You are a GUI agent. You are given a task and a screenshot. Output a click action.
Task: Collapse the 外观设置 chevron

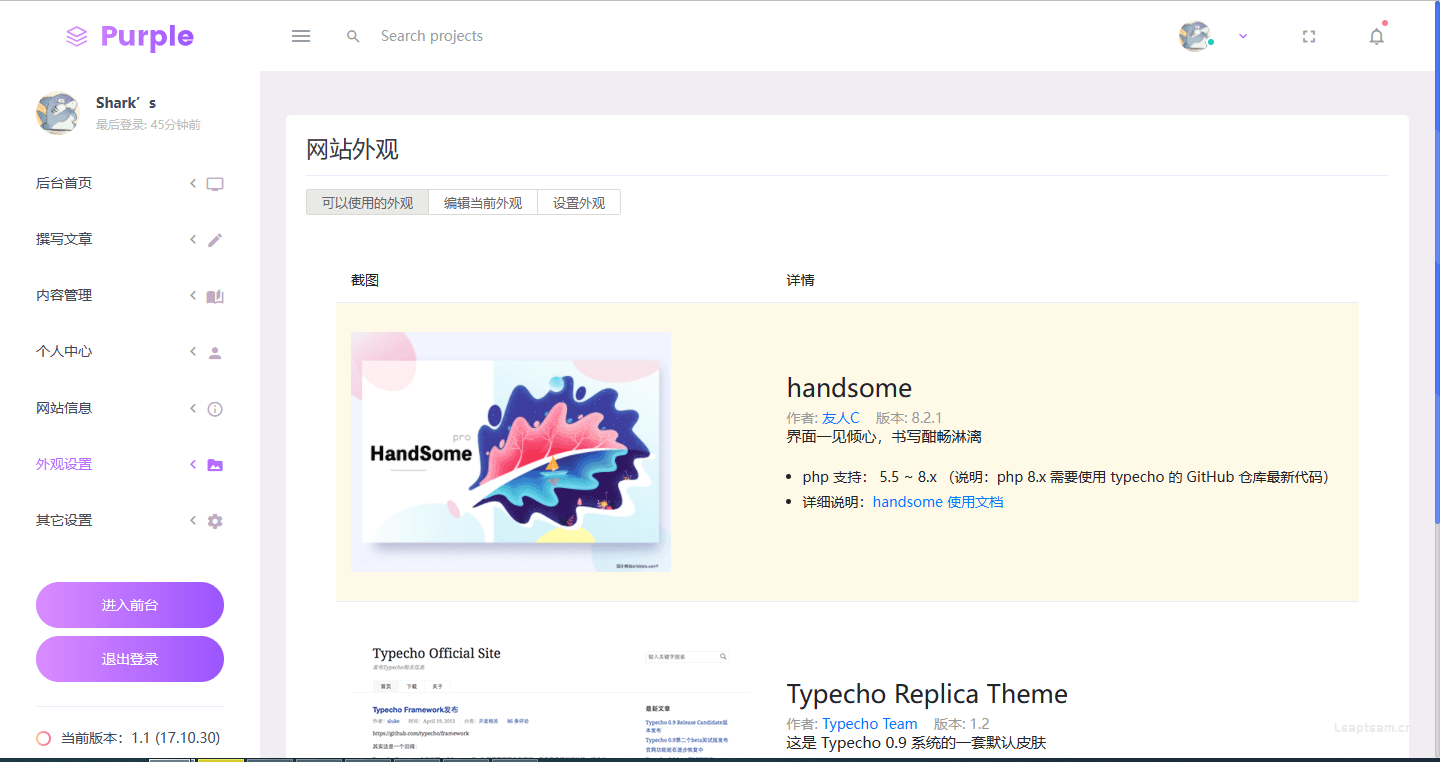pos(193,464)
